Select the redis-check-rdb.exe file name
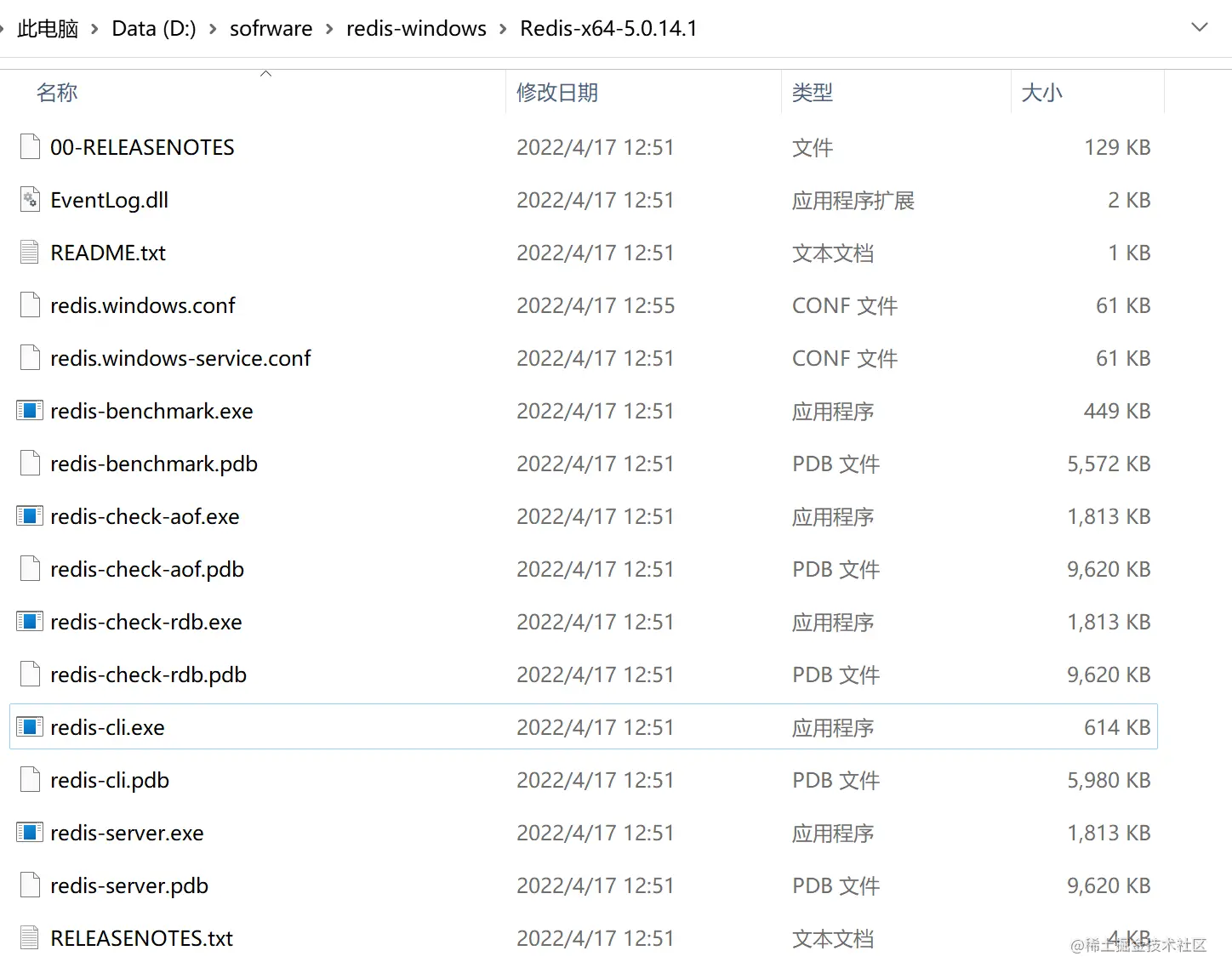The height and width of the screenshot is (979, 1232). pyautogui.click(x=146, y=622)
